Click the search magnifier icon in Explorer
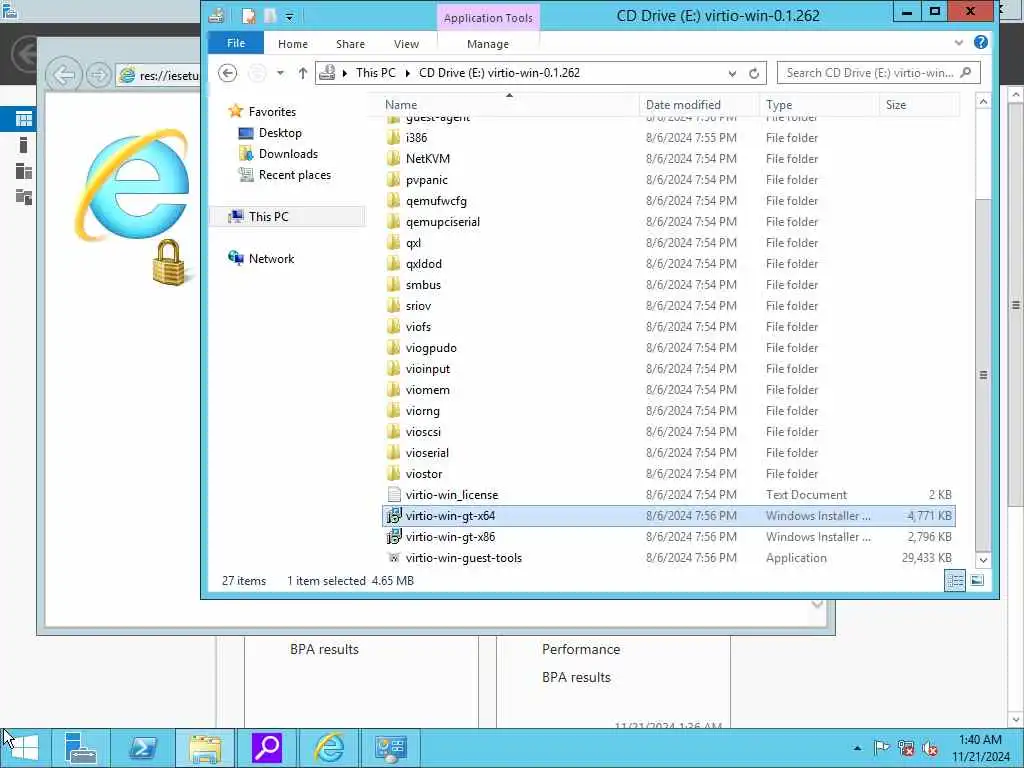Image resolution: width=1024 pixels, height=768 pixels. click(967, 72)
